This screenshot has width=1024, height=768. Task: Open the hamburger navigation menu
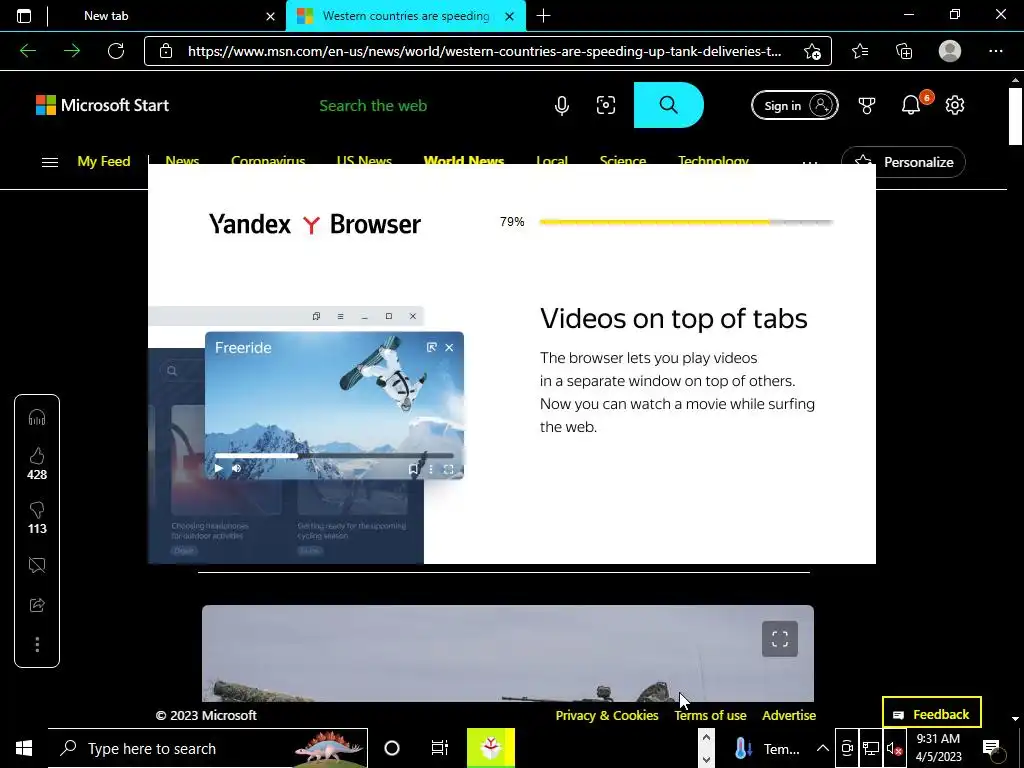(50, 162)
